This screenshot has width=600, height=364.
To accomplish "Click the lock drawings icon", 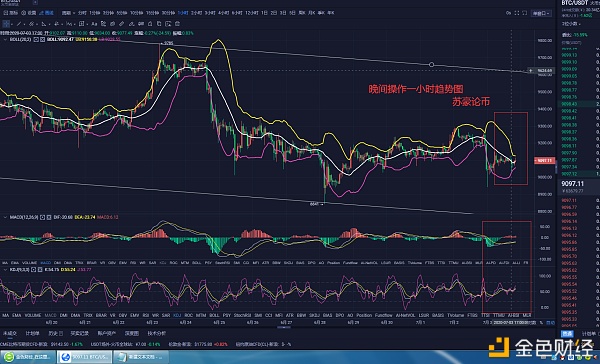I will tap(150, 24).
